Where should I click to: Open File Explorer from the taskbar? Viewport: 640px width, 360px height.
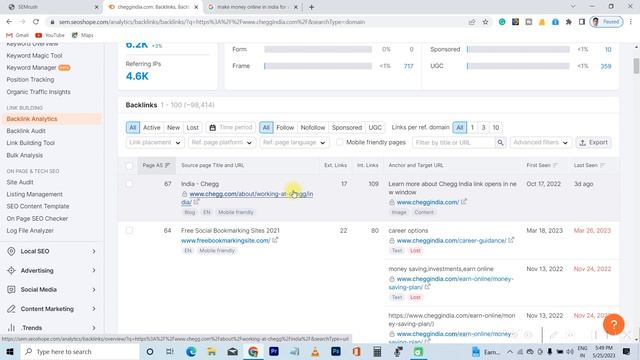coord(211,351)
